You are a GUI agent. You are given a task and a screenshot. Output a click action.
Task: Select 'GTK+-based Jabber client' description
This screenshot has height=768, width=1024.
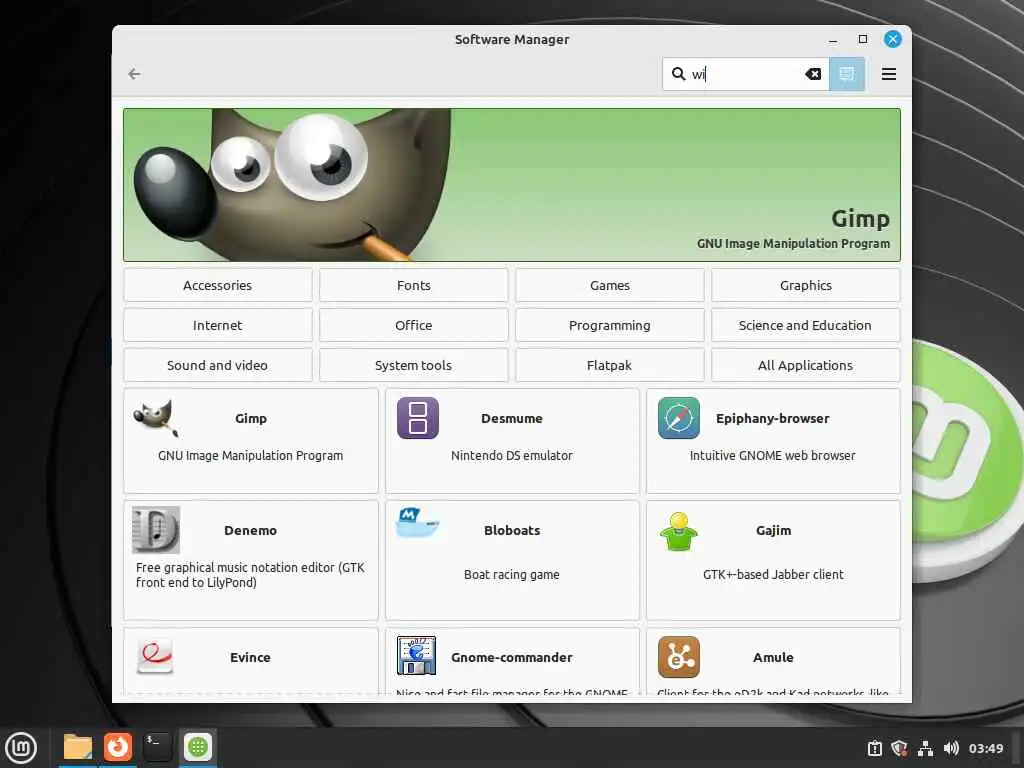click(x=773, y=575)
